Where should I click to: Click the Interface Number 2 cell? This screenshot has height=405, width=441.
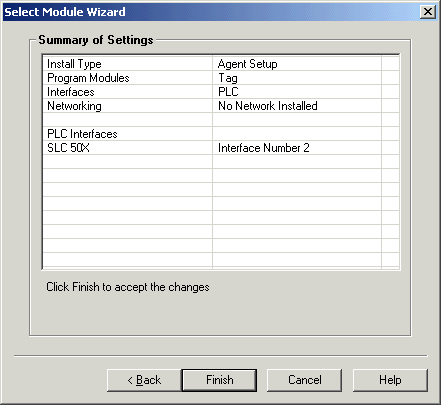pos(297,148)
